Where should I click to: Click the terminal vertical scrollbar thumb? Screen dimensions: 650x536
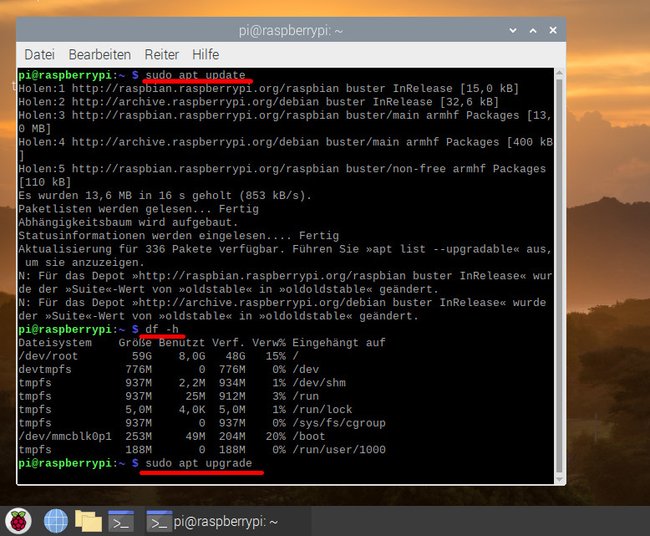tap(559, 276)
